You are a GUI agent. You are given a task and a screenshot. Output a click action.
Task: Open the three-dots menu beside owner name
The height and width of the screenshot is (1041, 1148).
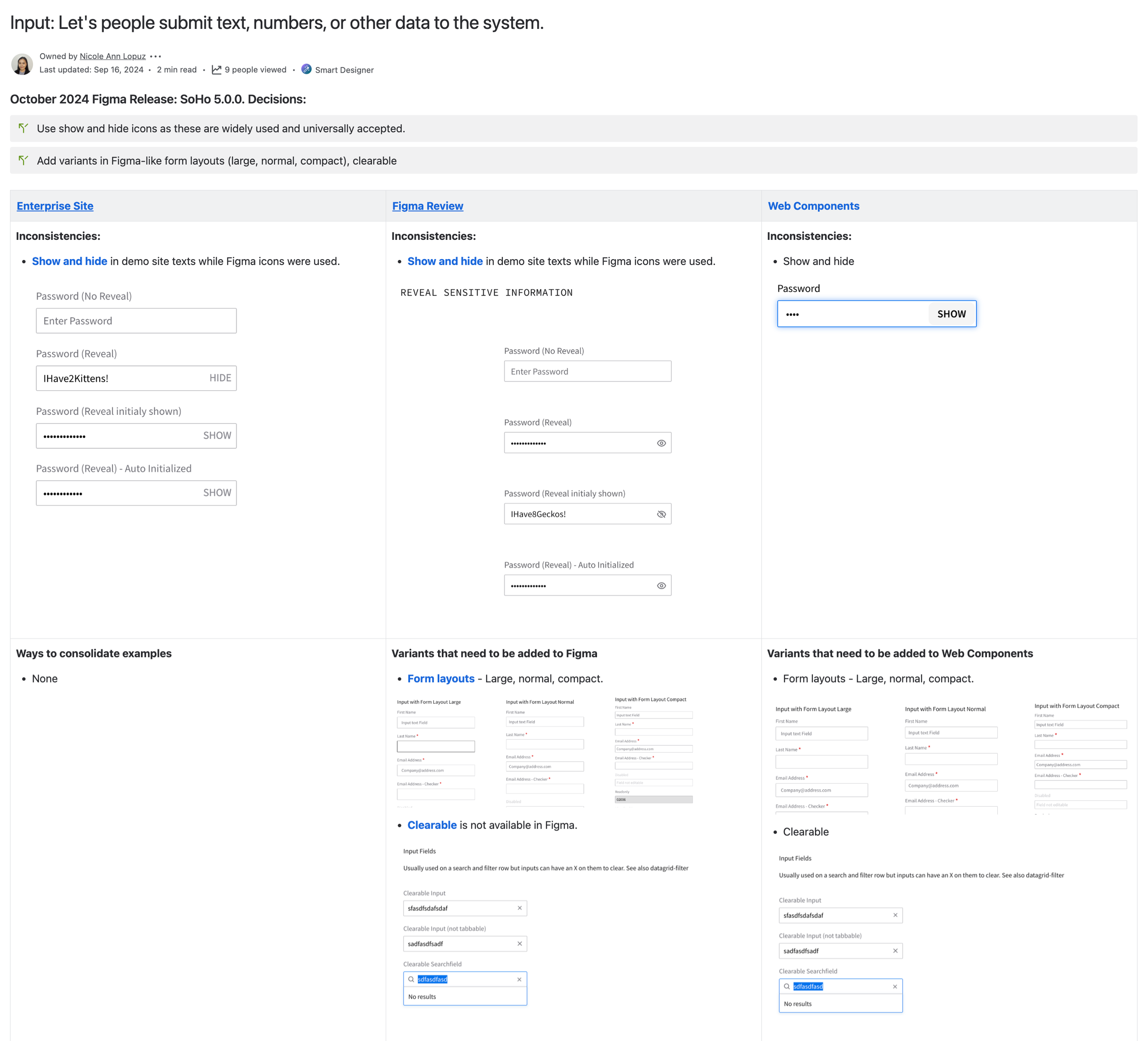[x=156, y=57]
